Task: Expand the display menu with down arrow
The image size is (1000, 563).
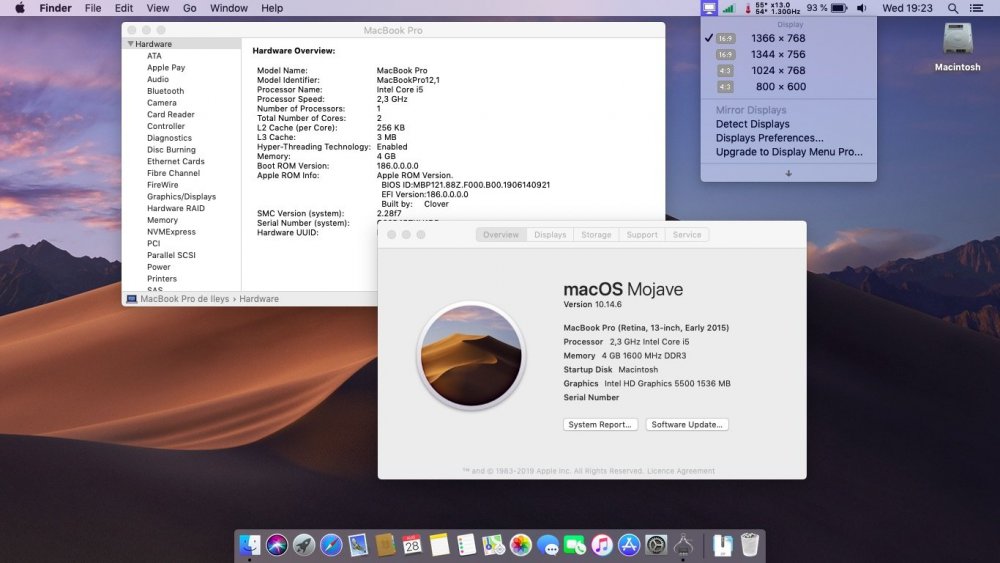Action: (x=788, y=173)
